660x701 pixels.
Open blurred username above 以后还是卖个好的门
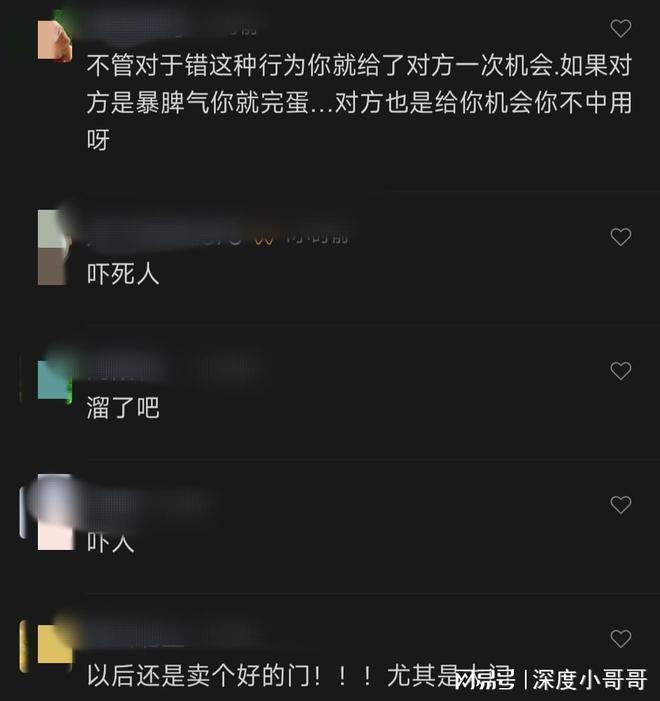172,637
